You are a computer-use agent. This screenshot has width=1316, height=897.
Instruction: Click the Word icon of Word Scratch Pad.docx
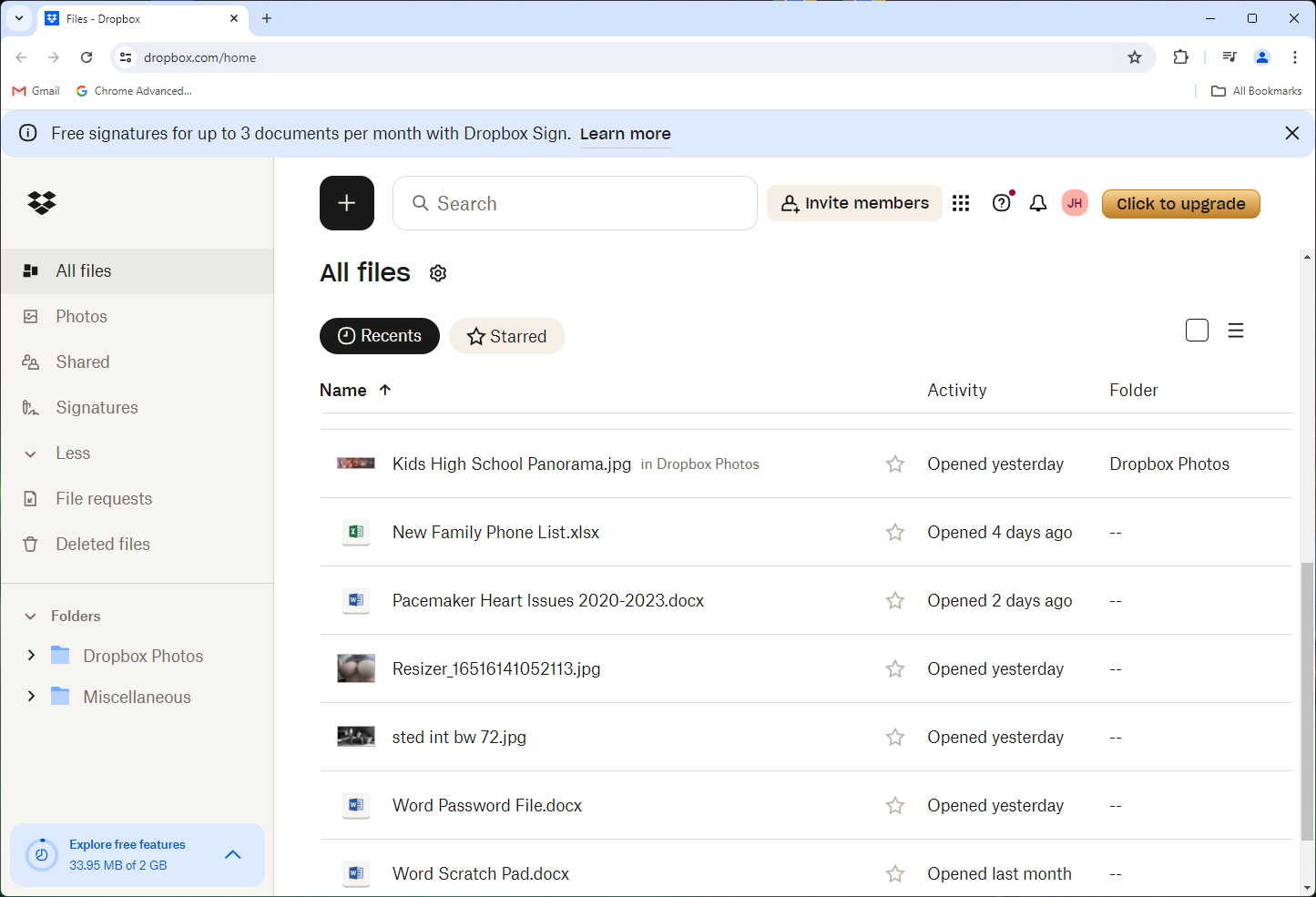(x=356, y=873)
